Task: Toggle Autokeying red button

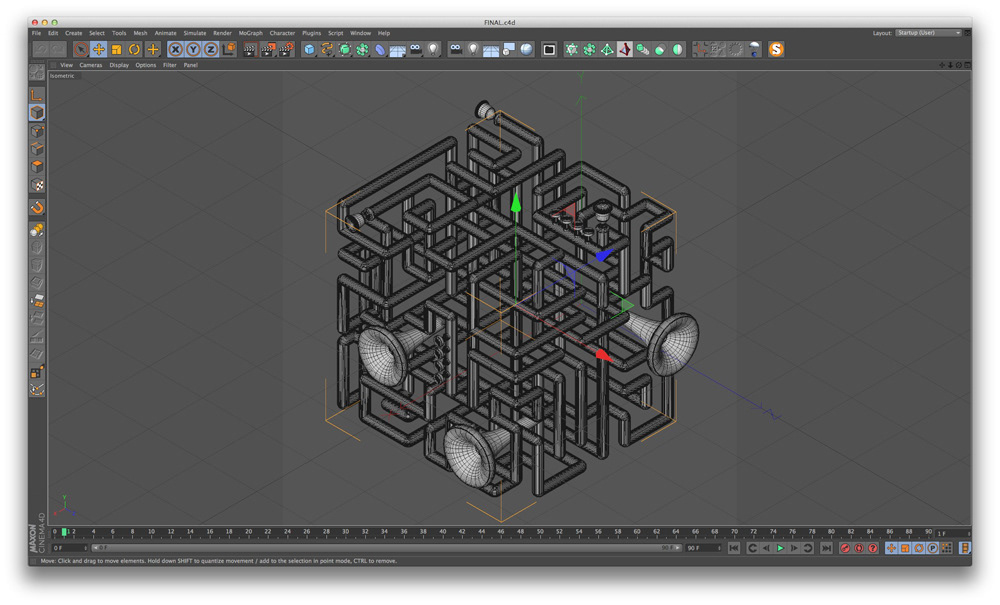Action: pos(859,548)
